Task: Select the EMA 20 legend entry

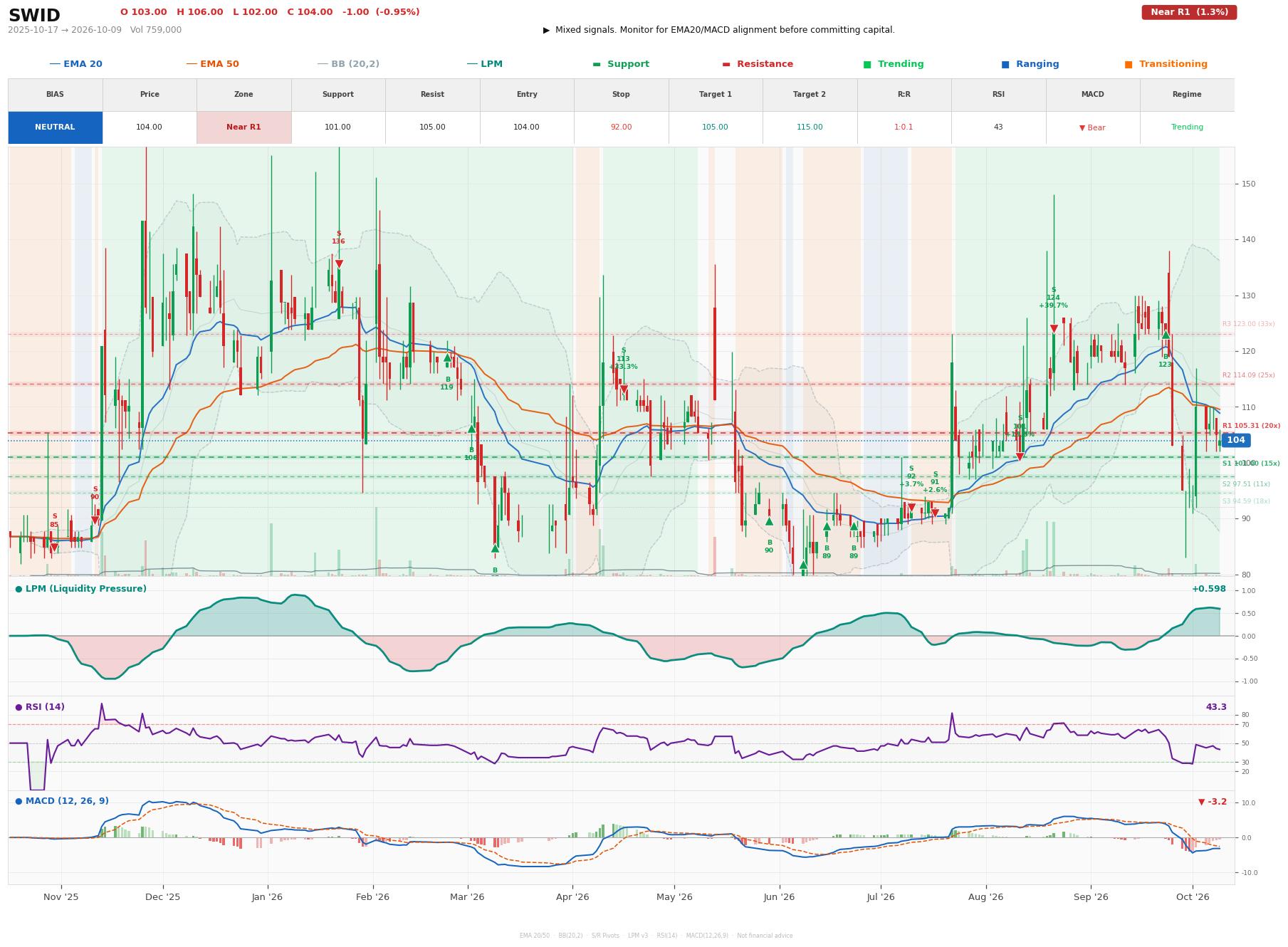Action: point(75,64)
